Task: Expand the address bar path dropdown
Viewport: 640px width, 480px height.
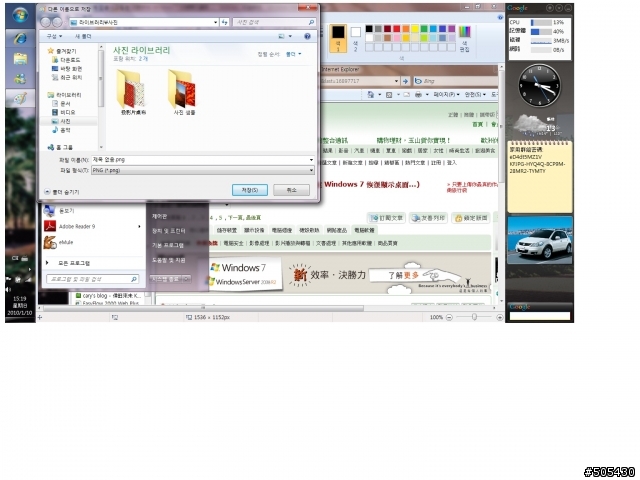Action: 216,22
